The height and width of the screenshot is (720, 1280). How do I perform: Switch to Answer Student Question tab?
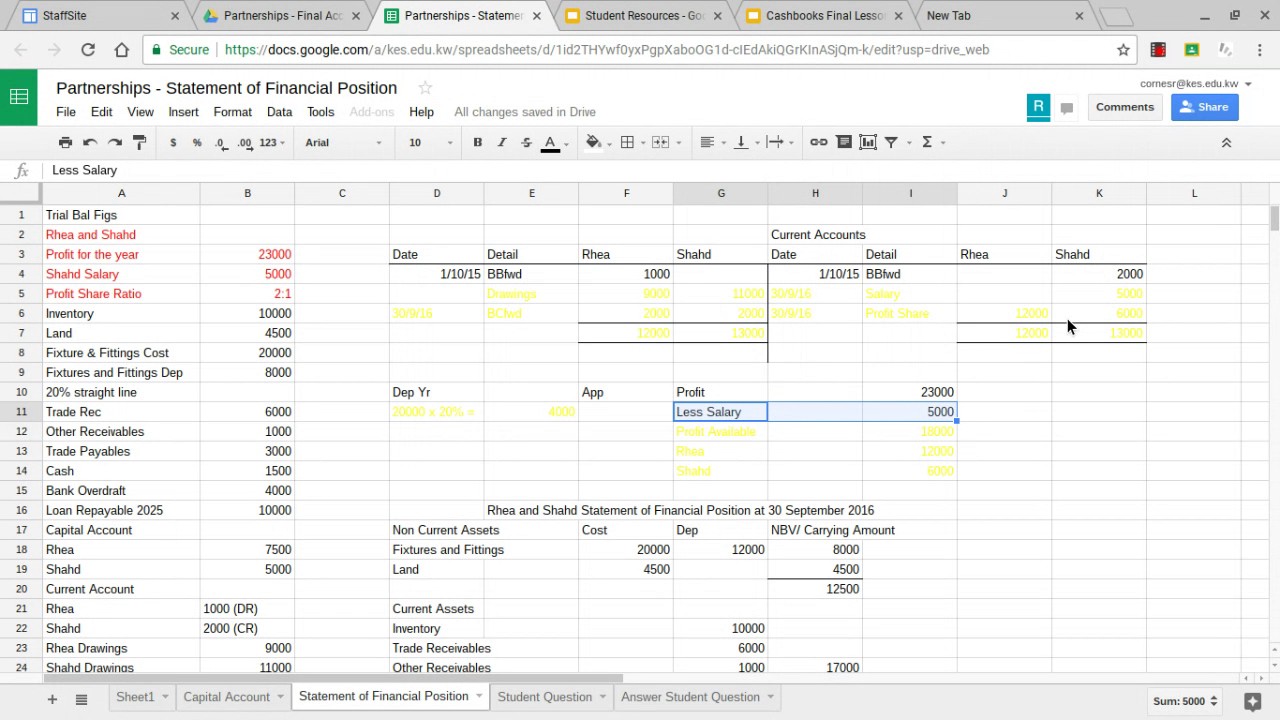690,697
